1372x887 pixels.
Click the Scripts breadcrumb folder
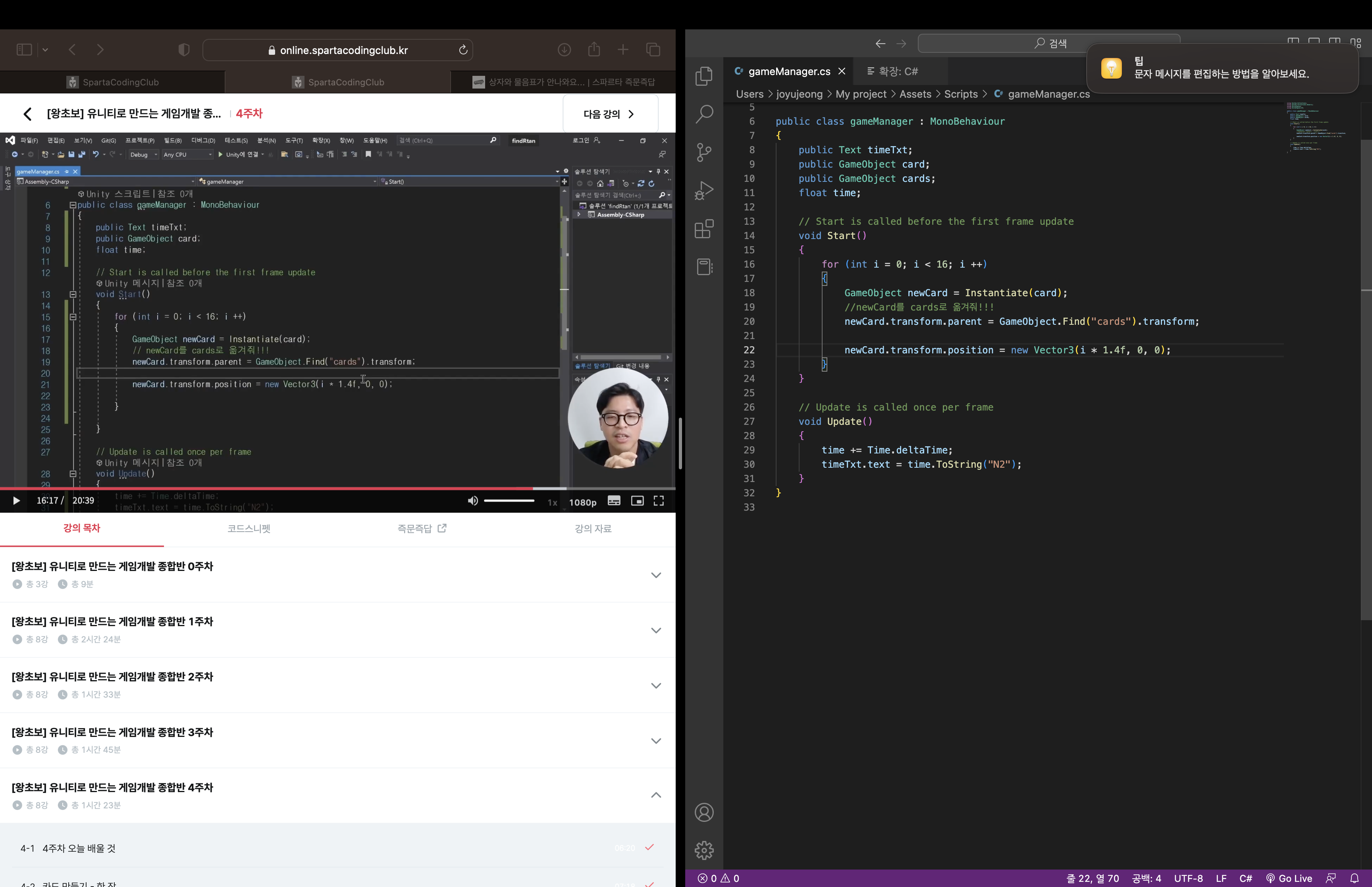(x=960, y=94)
